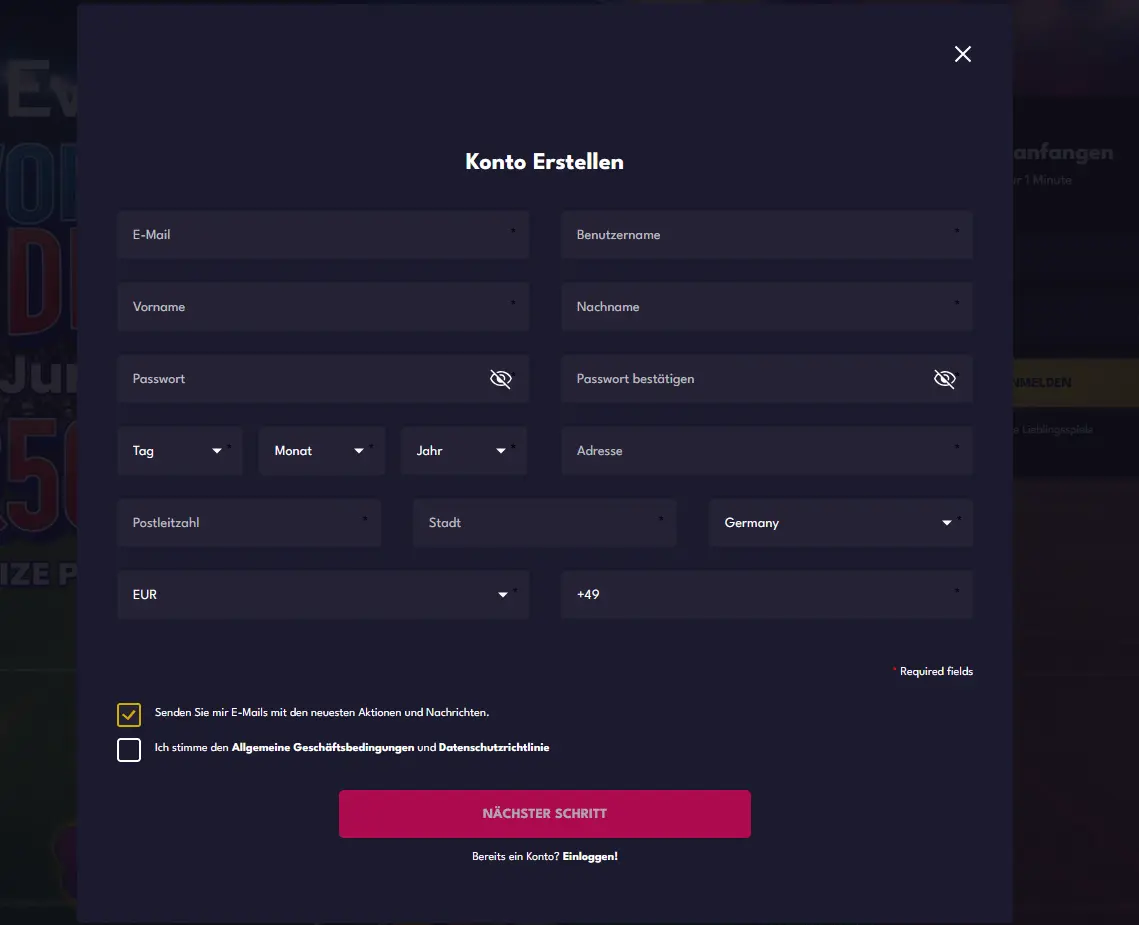The width and height of the screenshot is (1139, 925).
Task: Uncheck the promotional e-mails checkbox
Action: [x=129, y=714]
